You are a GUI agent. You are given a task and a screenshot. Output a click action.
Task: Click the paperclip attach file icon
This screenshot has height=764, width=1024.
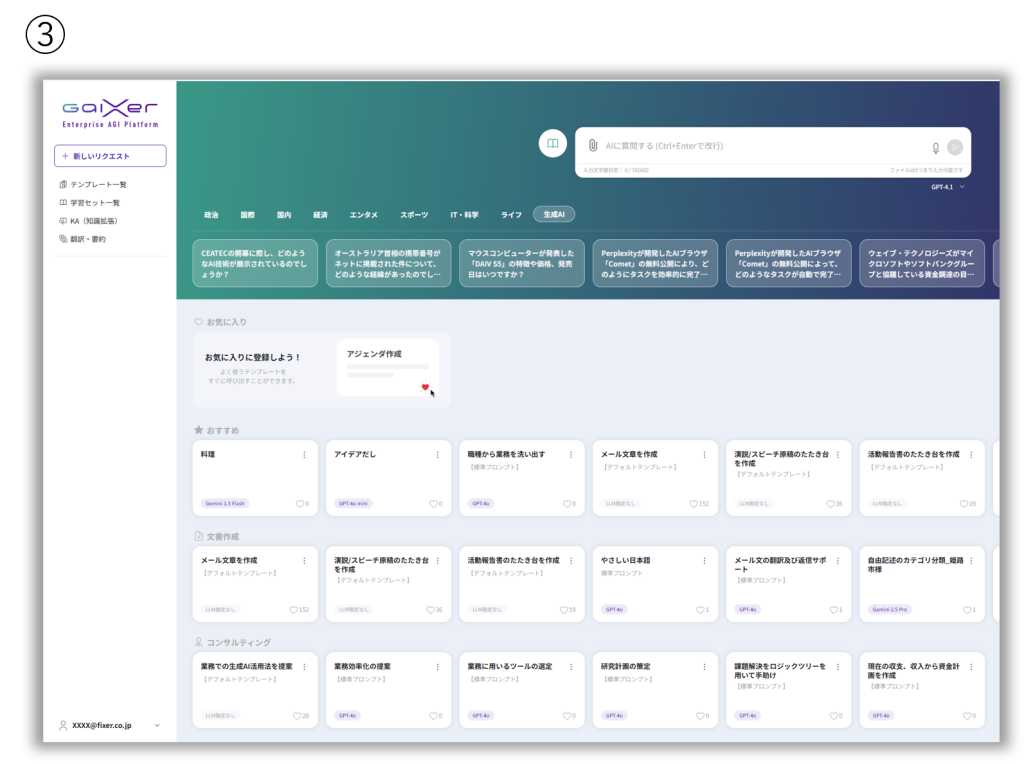coord(592,146)
